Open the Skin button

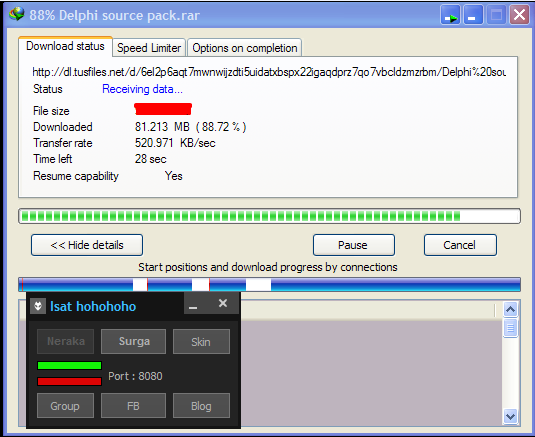[x=201, y=341]
